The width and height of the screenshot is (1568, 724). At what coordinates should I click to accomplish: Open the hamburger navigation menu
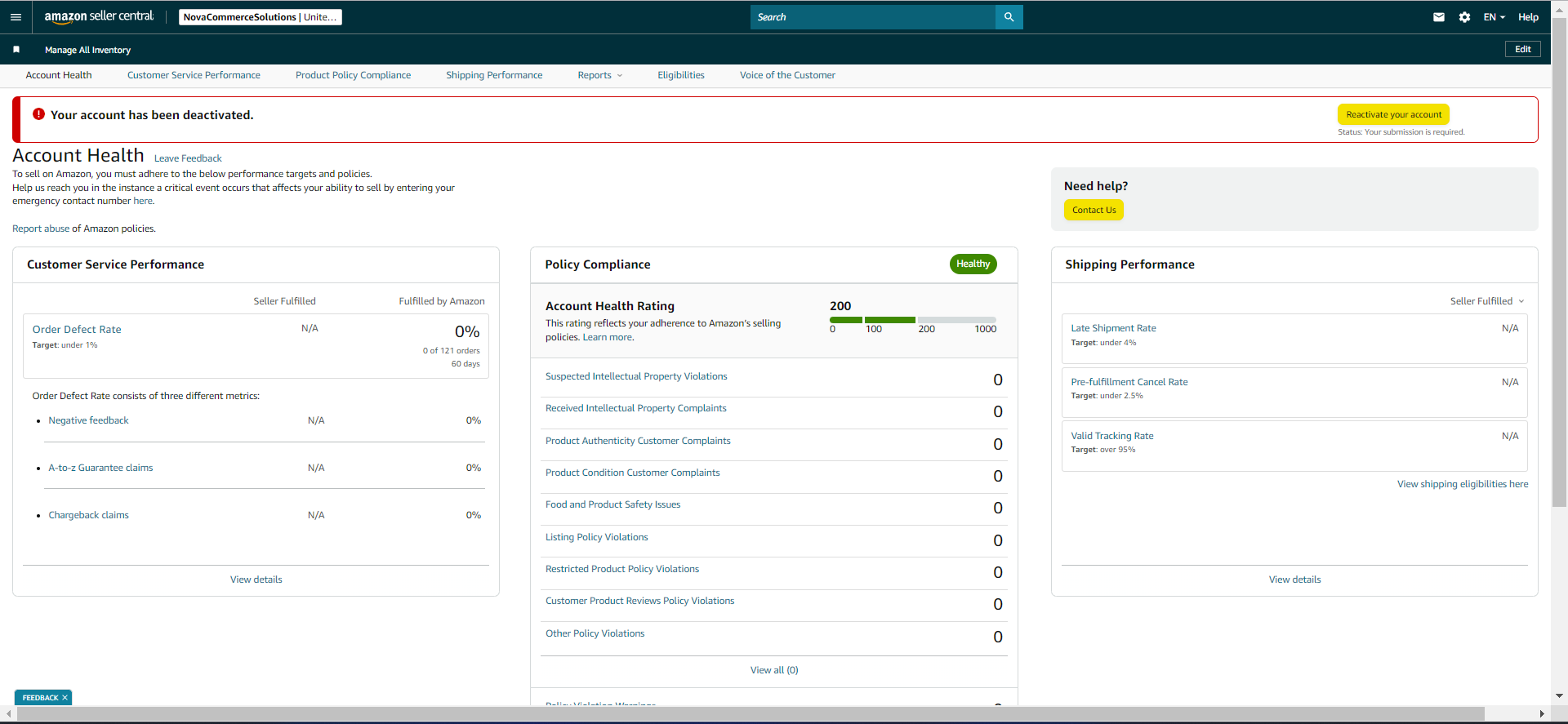[16, 17]
